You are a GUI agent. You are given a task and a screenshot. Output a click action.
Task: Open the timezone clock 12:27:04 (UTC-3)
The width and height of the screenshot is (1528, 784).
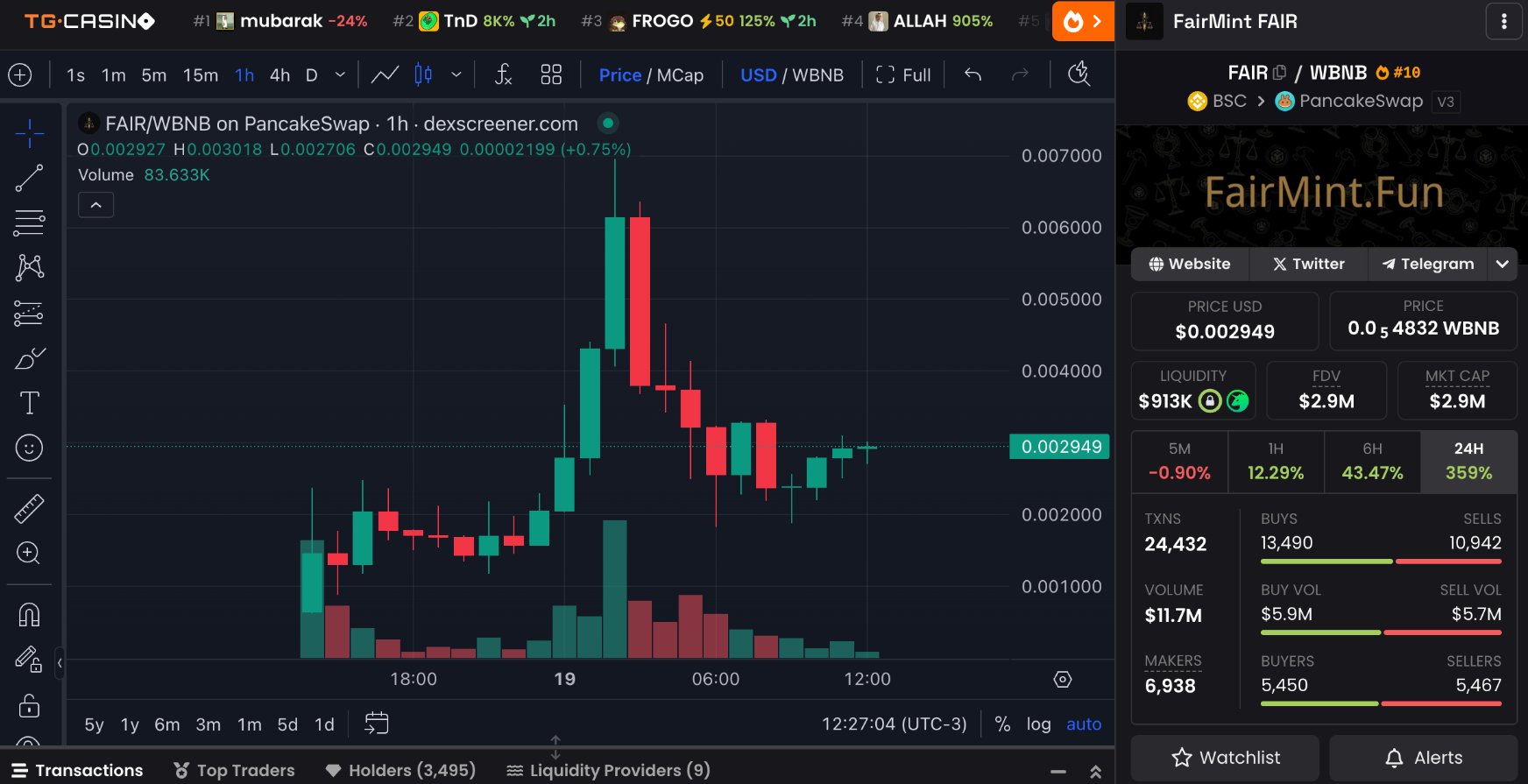coord(895,724)
